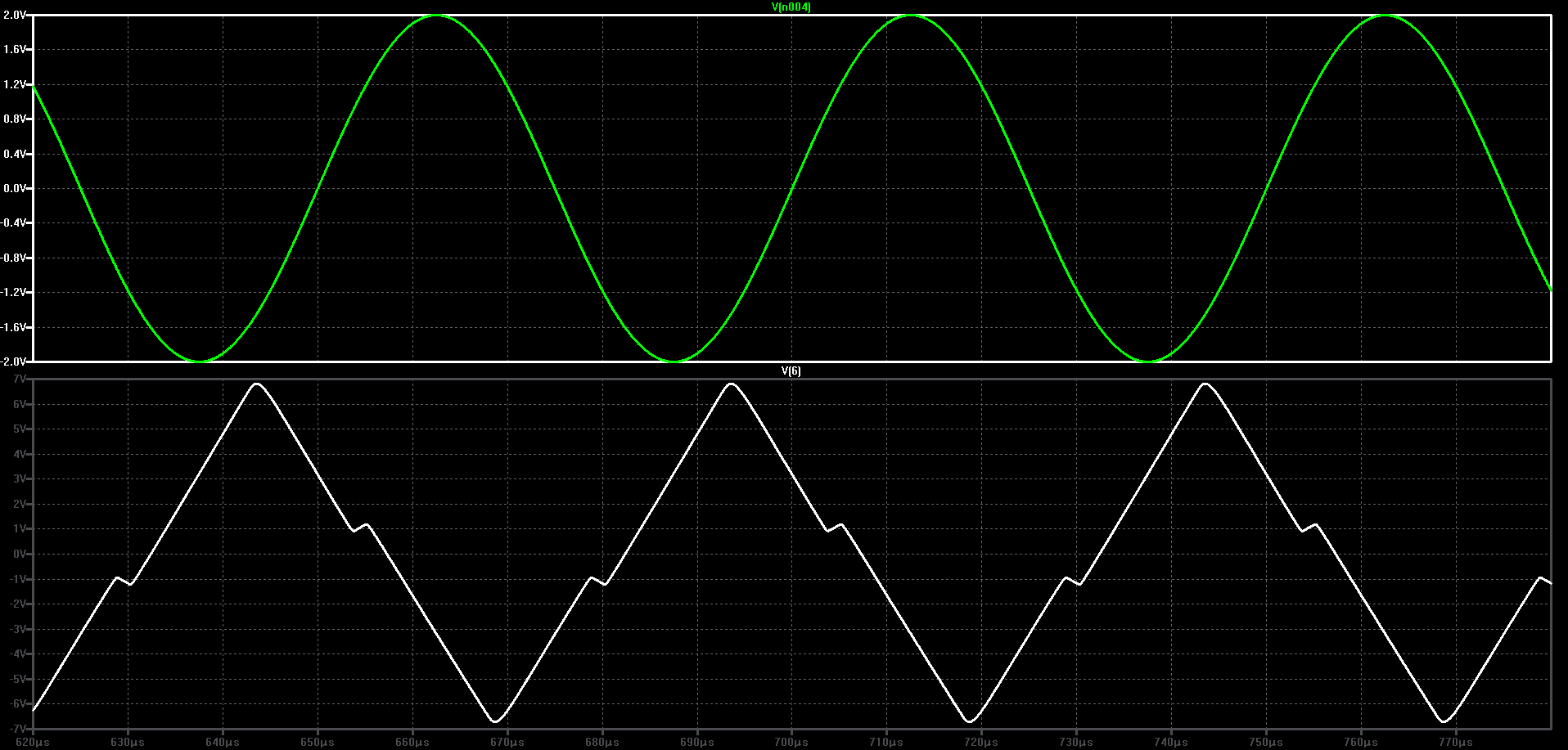This screenshot has height=750, width=1568.
Task: Click the 750µs time tick
Action: [x=1266, y=743]
